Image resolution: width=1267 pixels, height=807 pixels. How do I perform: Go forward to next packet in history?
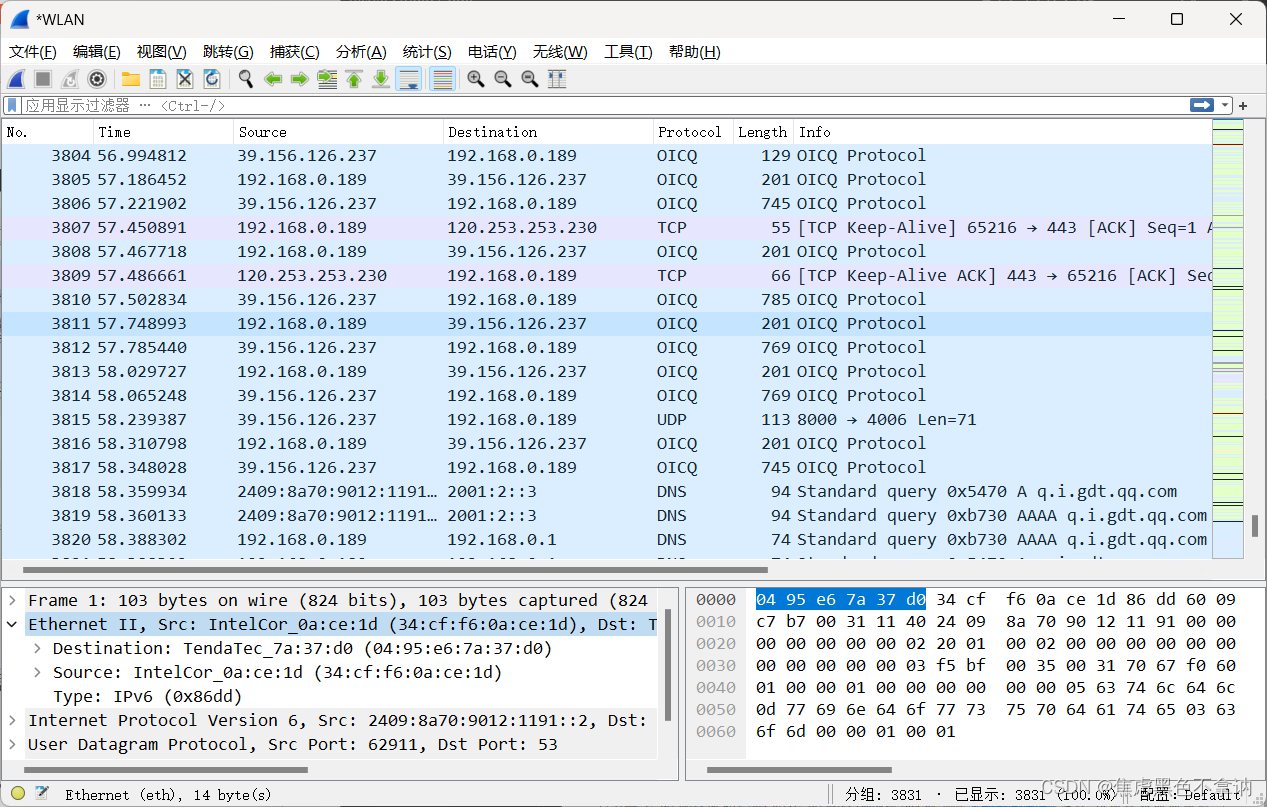click(299, 79)
